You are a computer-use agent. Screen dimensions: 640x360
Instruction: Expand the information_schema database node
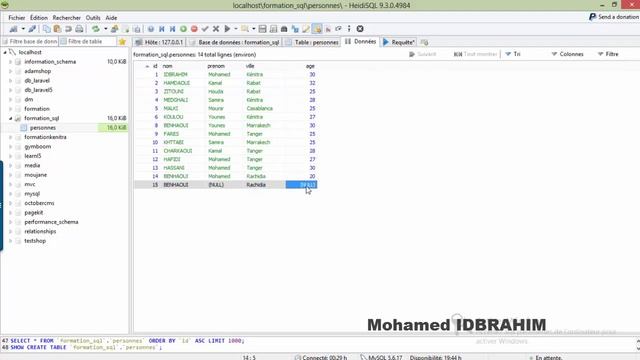11,62
